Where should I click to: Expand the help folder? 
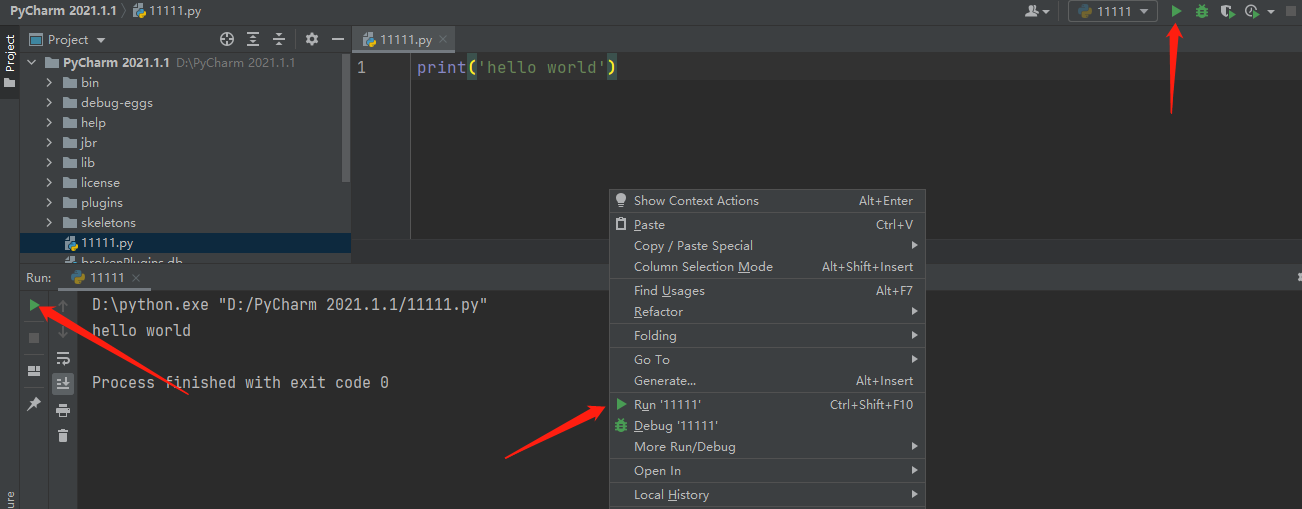tap(49, 122)
